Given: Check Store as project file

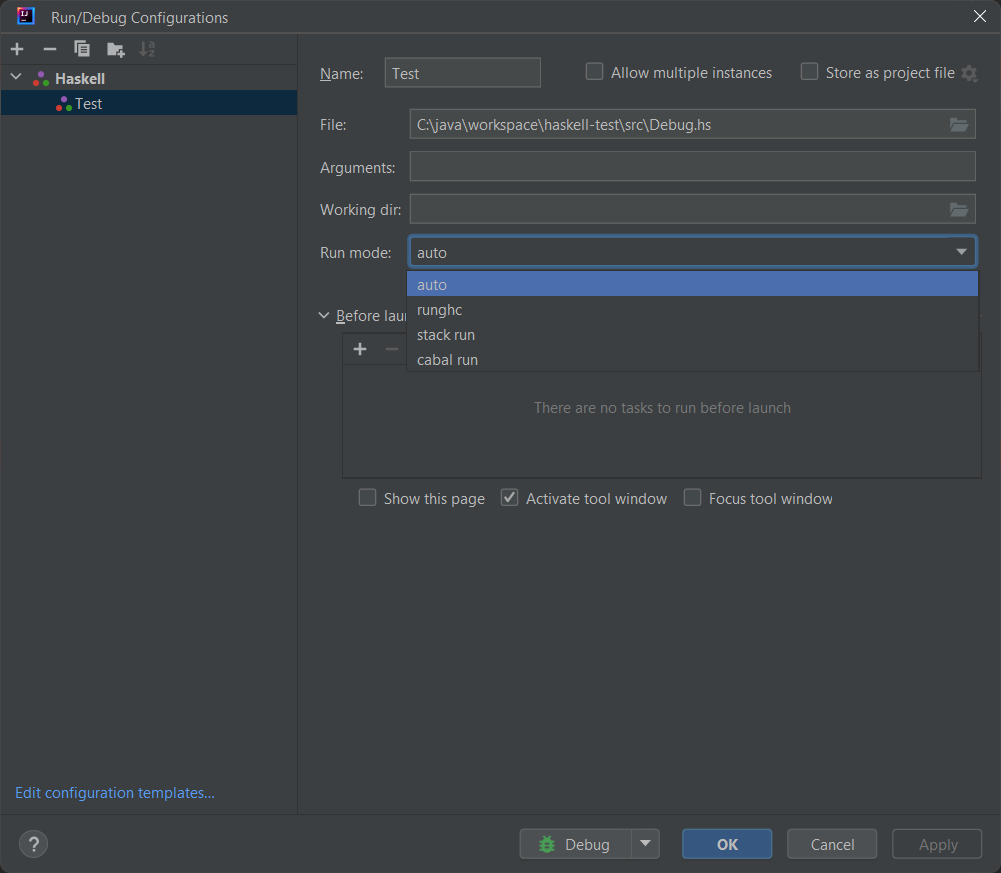Looking at the screenshot, I should point(809,72).
